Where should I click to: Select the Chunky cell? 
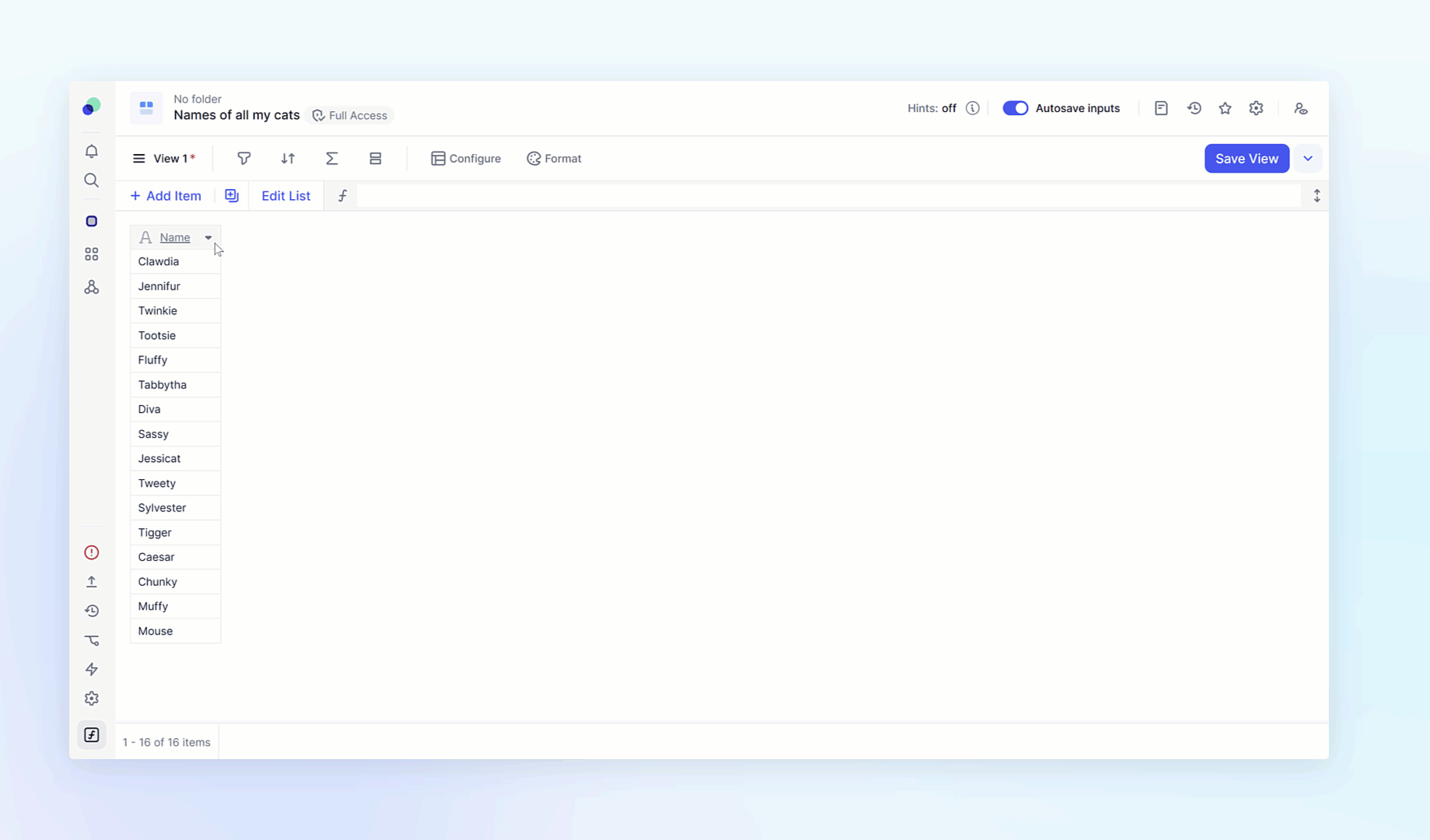[x=175, y=582]
